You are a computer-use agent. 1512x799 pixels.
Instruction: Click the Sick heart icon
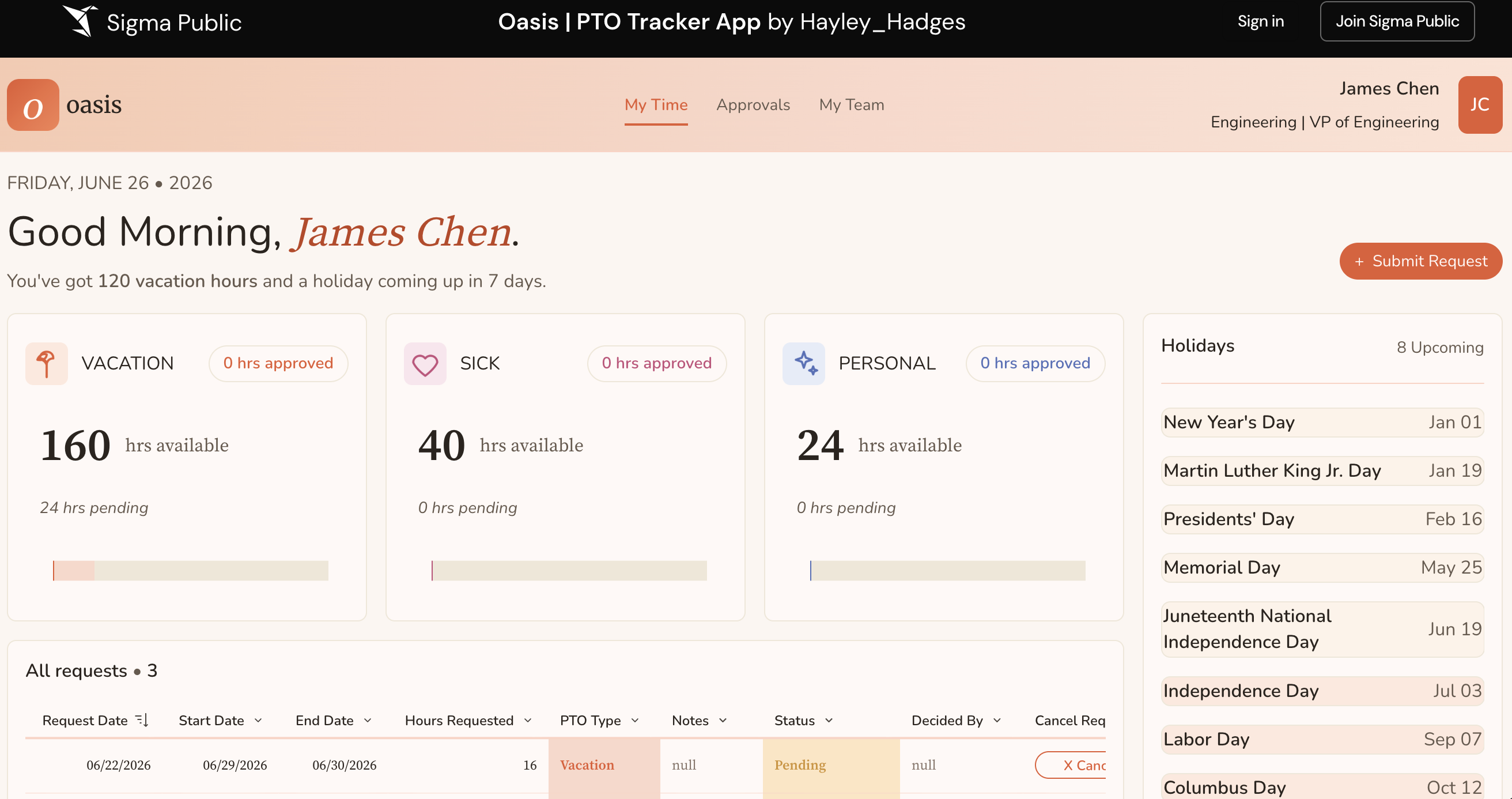click(x=425, y=363)
